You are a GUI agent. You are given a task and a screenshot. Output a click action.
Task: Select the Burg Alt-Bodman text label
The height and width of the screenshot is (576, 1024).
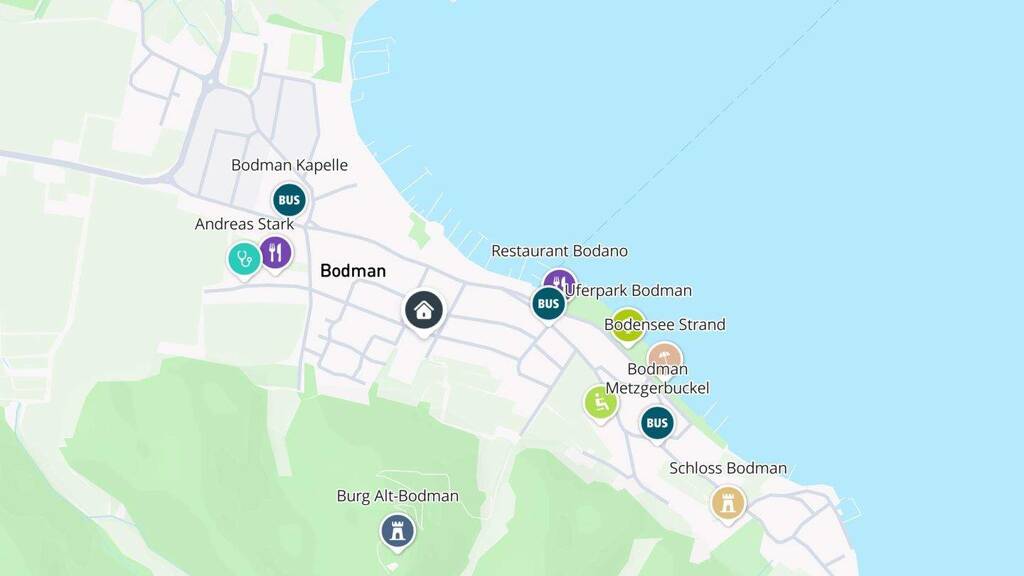coord(398,496)
